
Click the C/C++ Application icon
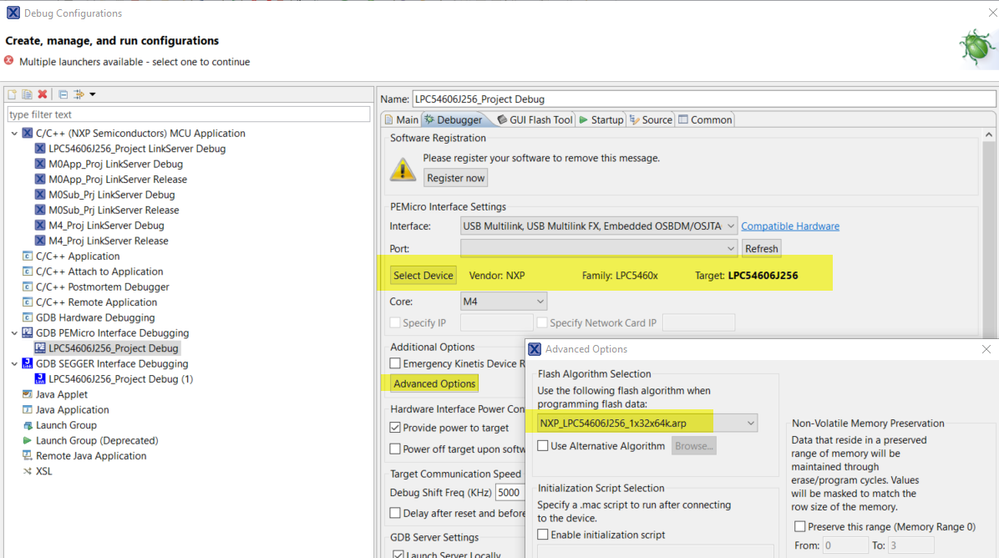(27, 256)
